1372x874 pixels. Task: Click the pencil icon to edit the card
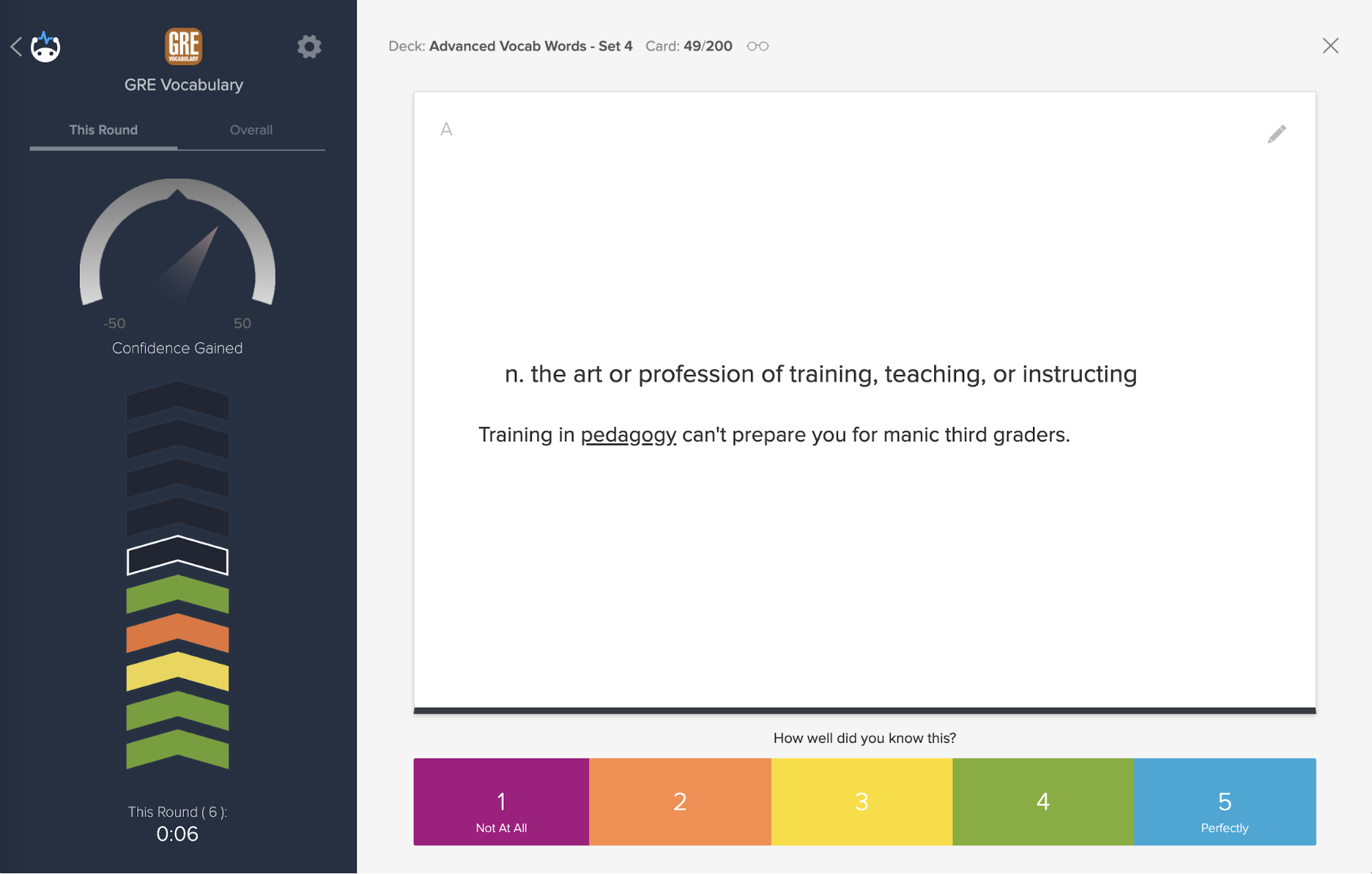[x=1277, y=134]
